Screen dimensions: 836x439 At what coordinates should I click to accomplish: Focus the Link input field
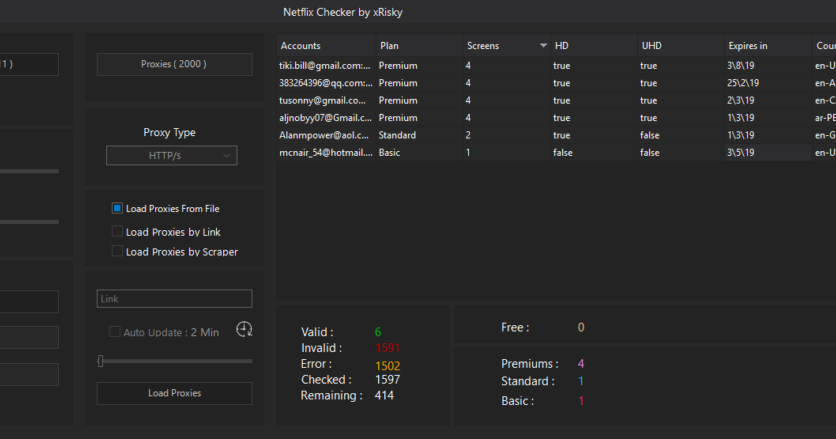174,299
